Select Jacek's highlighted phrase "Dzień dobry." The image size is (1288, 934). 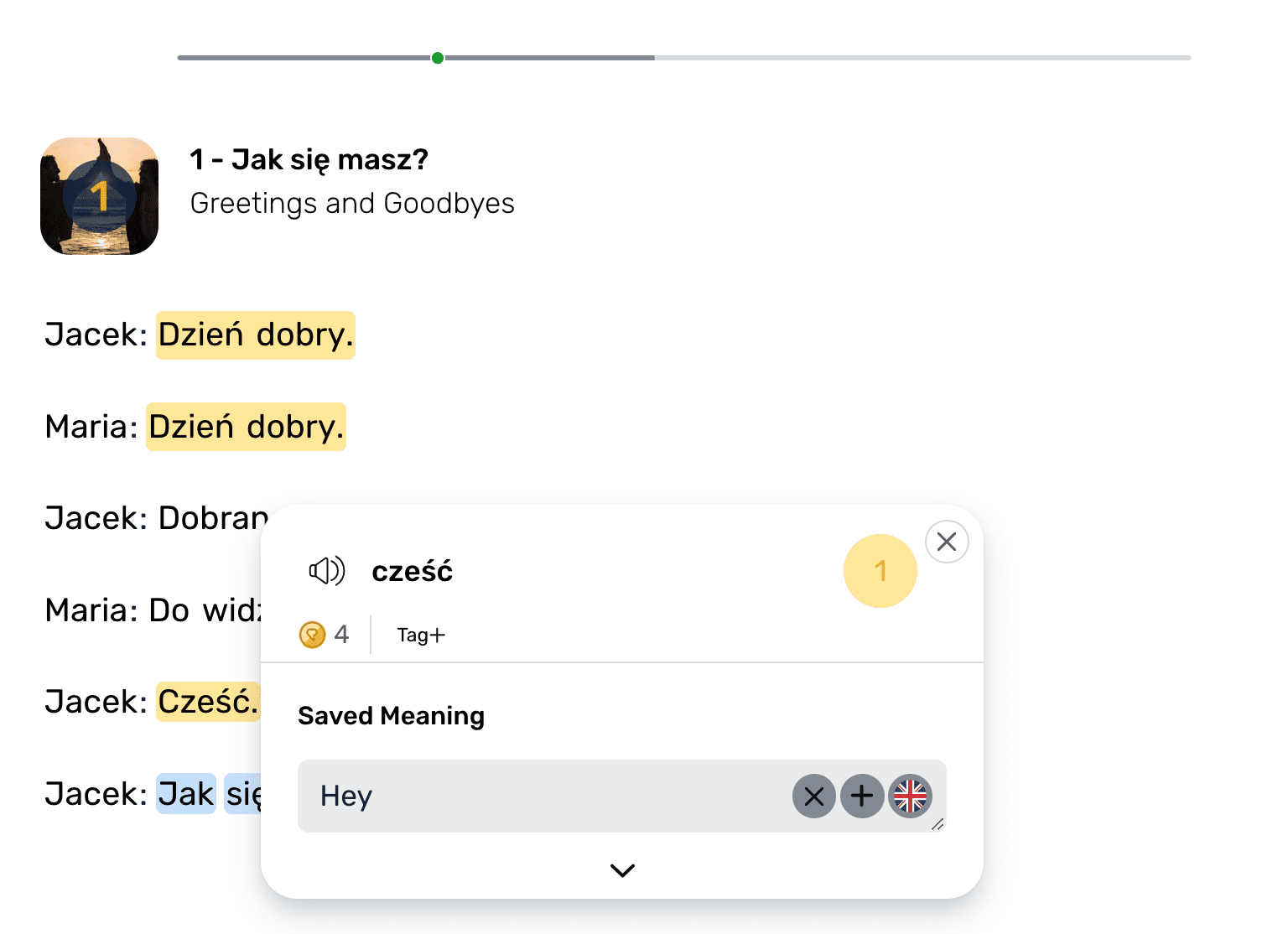pyautogui.click(x=254, y=335)
